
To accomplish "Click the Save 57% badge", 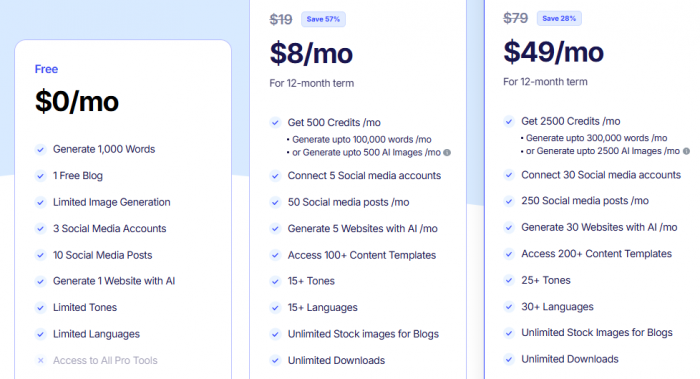I will pyautogui.click(x=323, y=19).
